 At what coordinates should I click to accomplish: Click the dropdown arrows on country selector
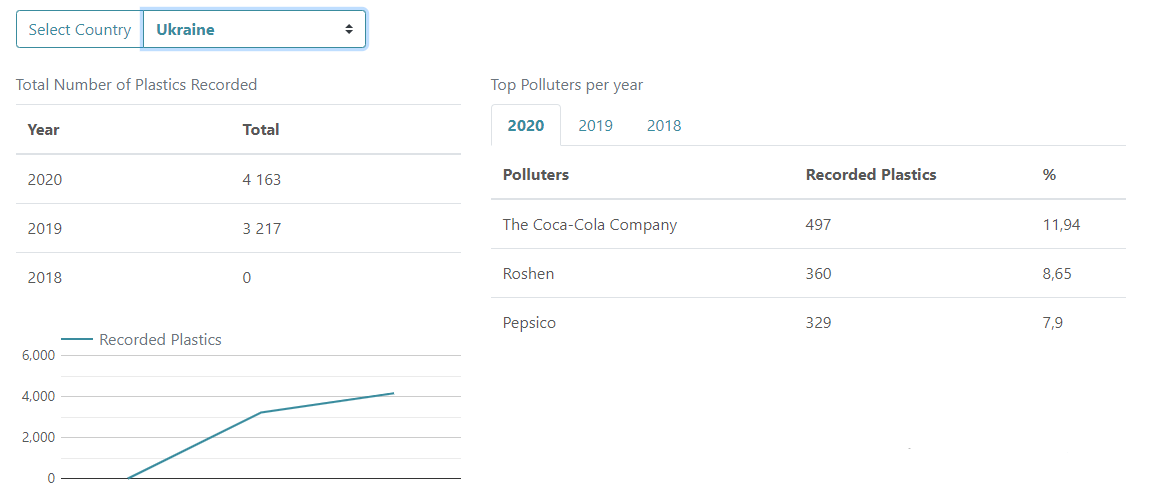pyautogui.click(x=349, y=30)
